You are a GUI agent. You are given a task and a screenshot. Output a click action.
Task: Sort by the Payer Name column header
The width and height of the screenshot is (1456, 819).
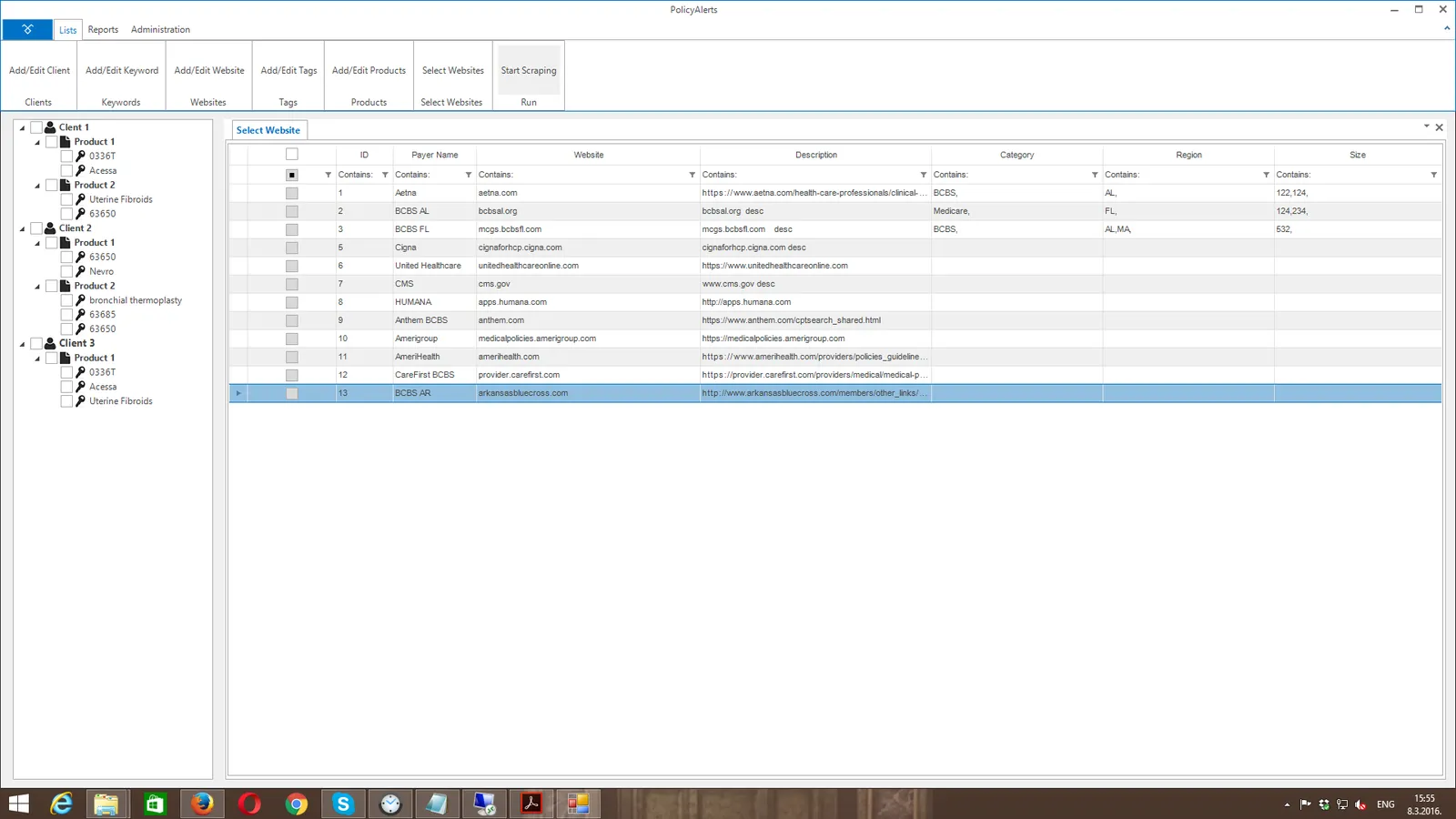point(435,155)
